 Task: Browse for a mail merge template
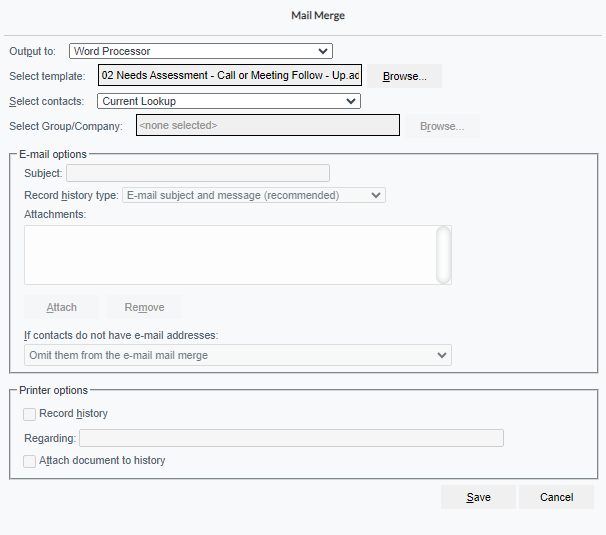click(x=404, y=76)
